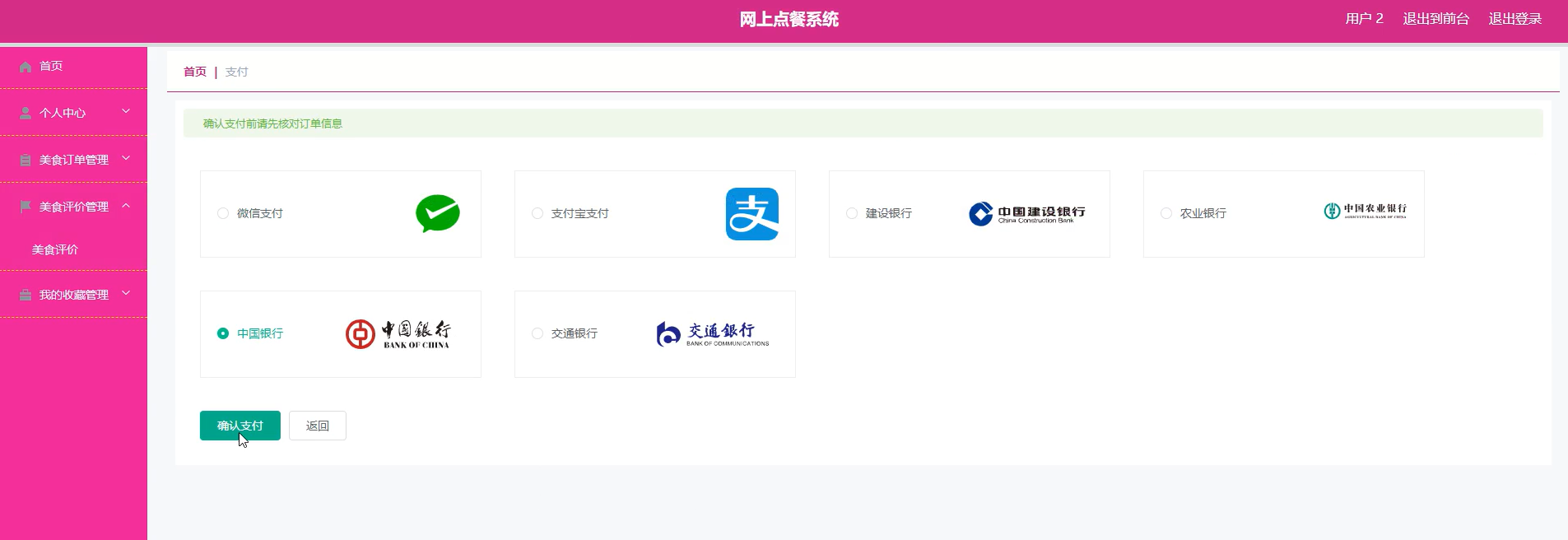Click the 支付宝支付 label text
Screen dimensions: 1568x540
(x=580, y=213)
